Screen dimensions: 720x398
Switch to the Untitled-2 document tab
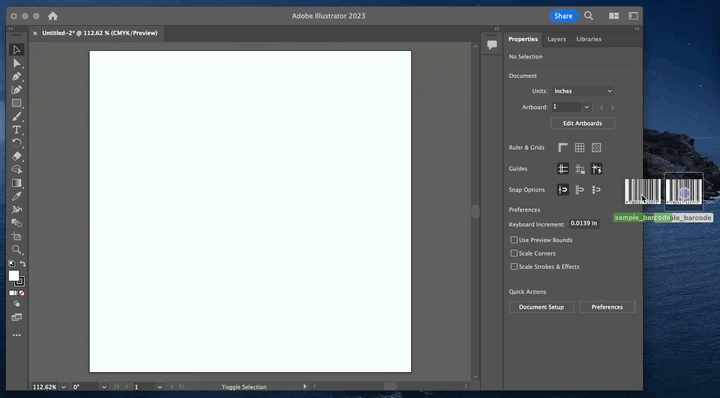pos(100,33)
